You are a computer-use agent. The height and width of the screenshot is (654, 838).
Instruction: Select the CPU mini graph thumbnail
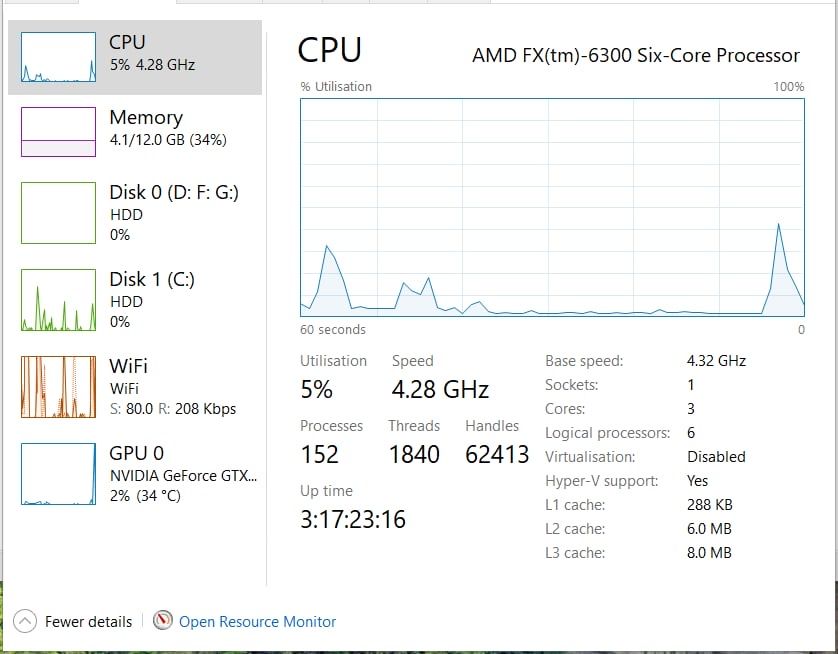[x=58, y=57]
